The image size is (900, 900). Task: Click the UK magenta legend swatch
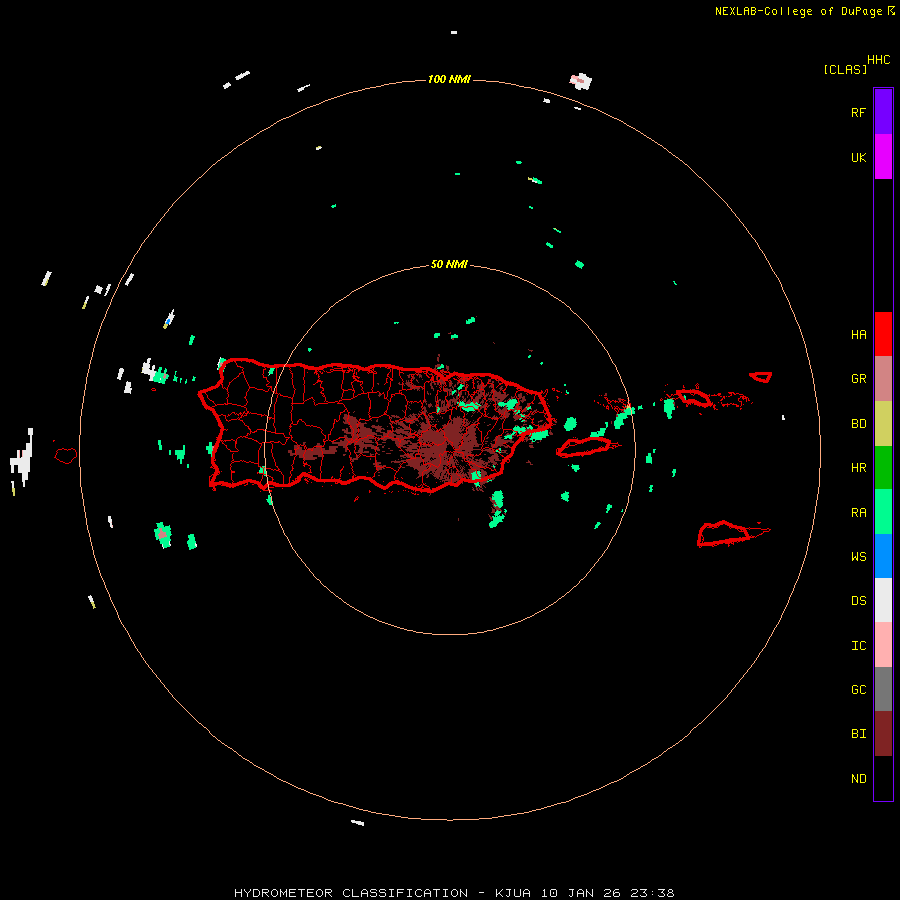click(x=883, y=157)
